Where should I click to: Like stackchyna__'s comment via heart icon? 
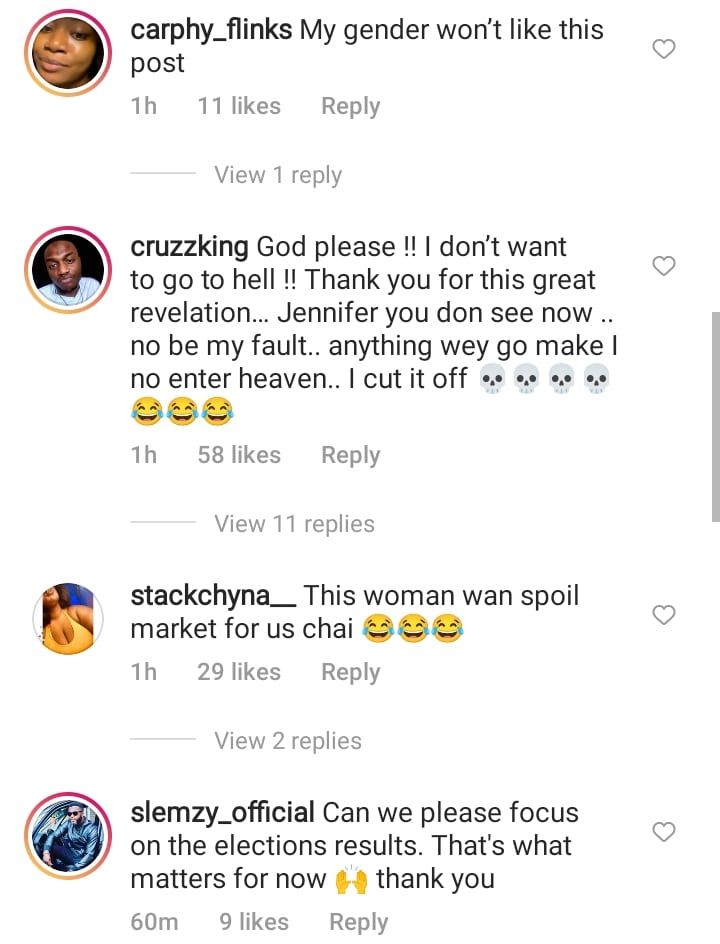[x=664, y=615]
